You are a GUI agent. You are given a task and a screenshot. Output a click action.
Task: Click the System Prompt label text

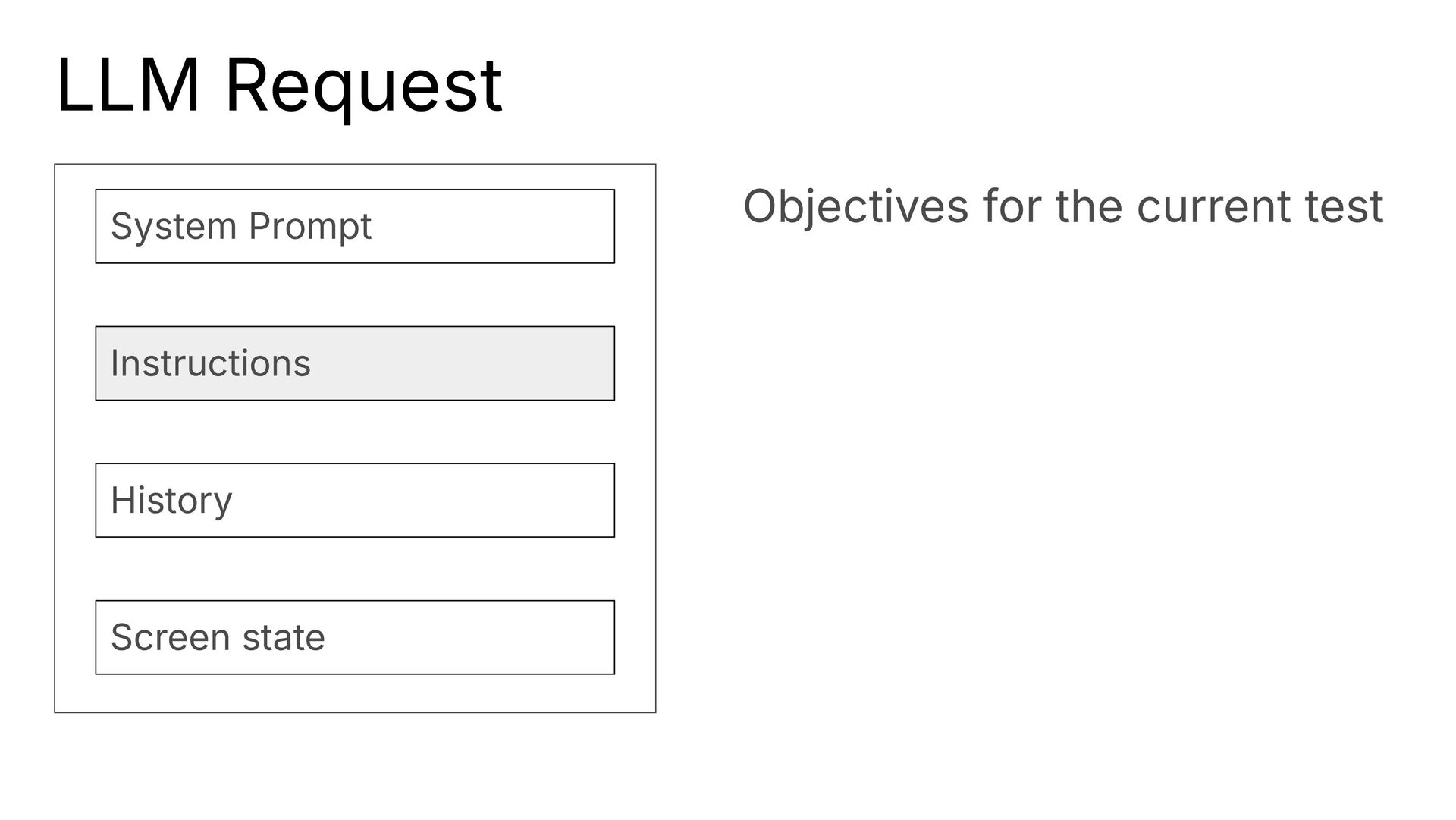(241, 227)
